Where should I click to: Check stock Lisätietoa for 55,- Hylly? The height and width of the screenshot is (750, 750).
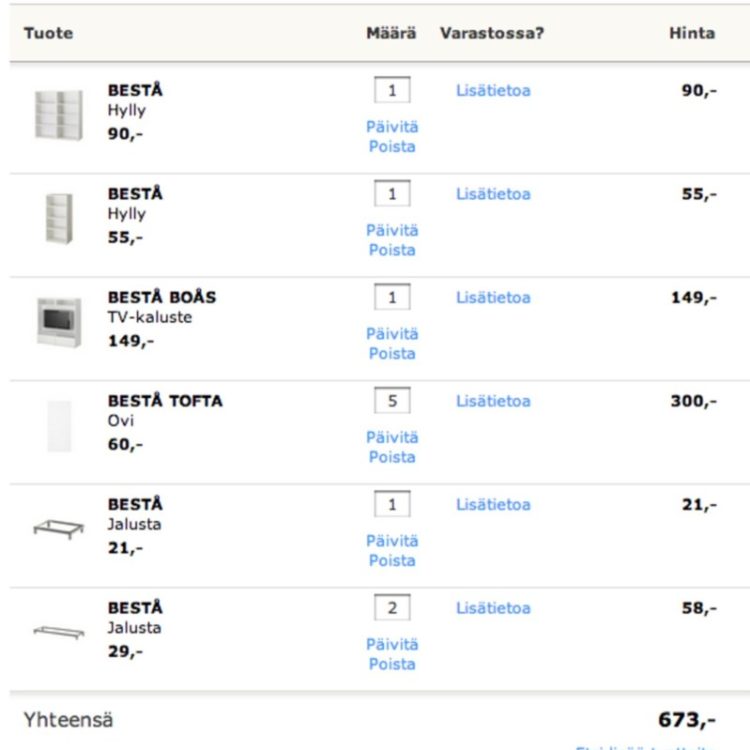[493, 194]
